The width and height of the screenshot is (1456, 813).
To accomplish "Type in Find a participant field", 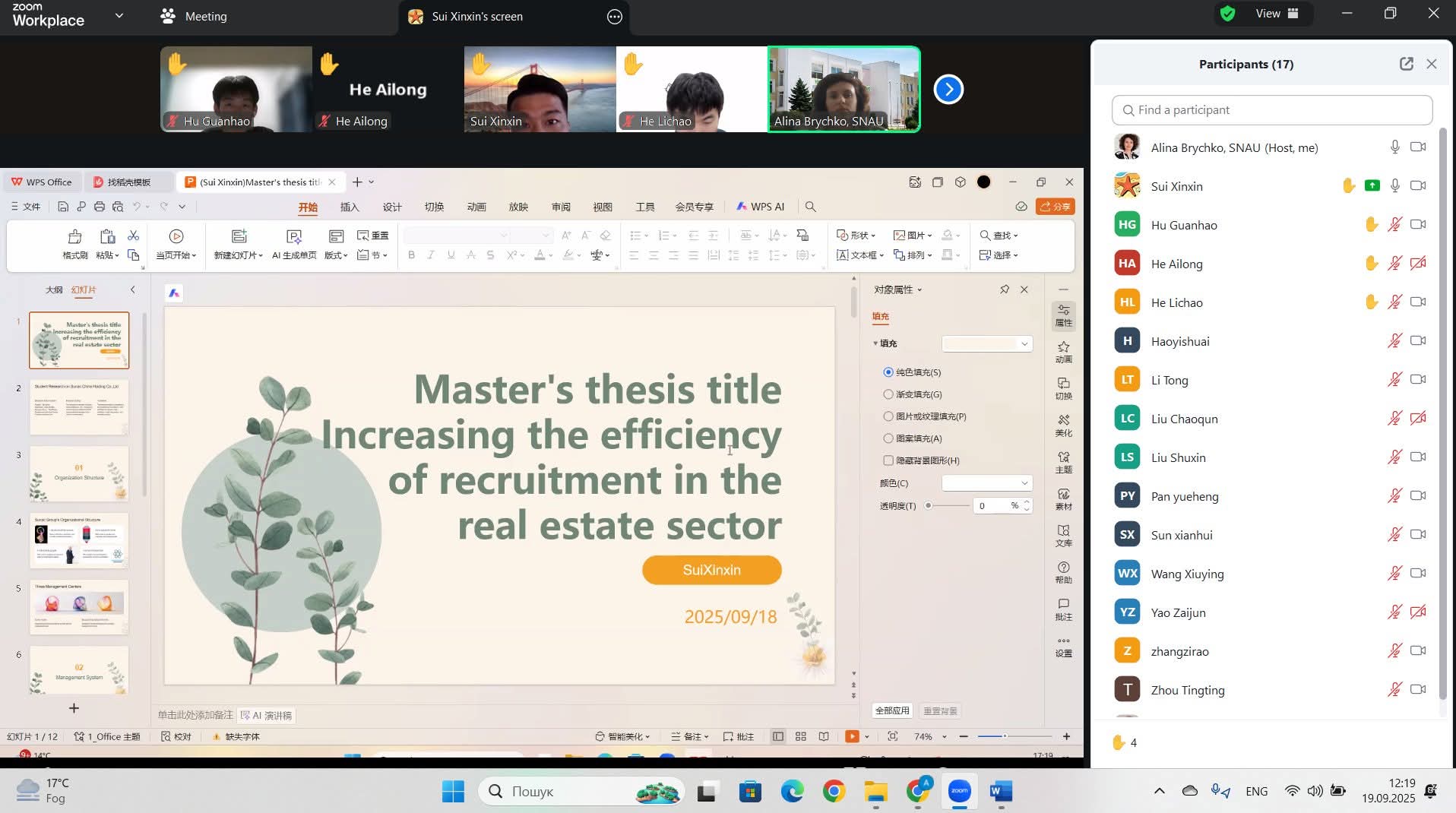I will tap(1272, 110).
